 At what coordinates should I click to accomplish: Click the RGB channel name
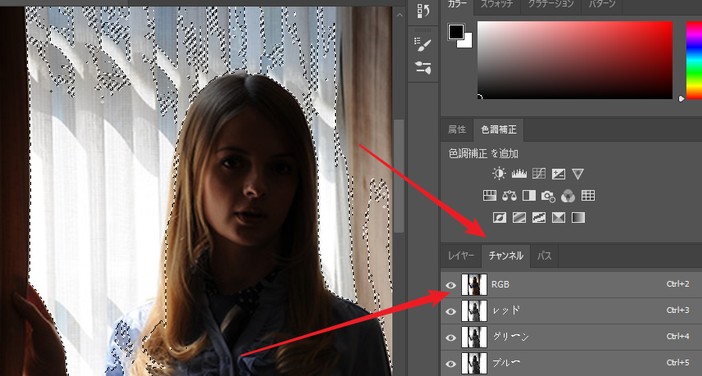[x=500, y=285]
